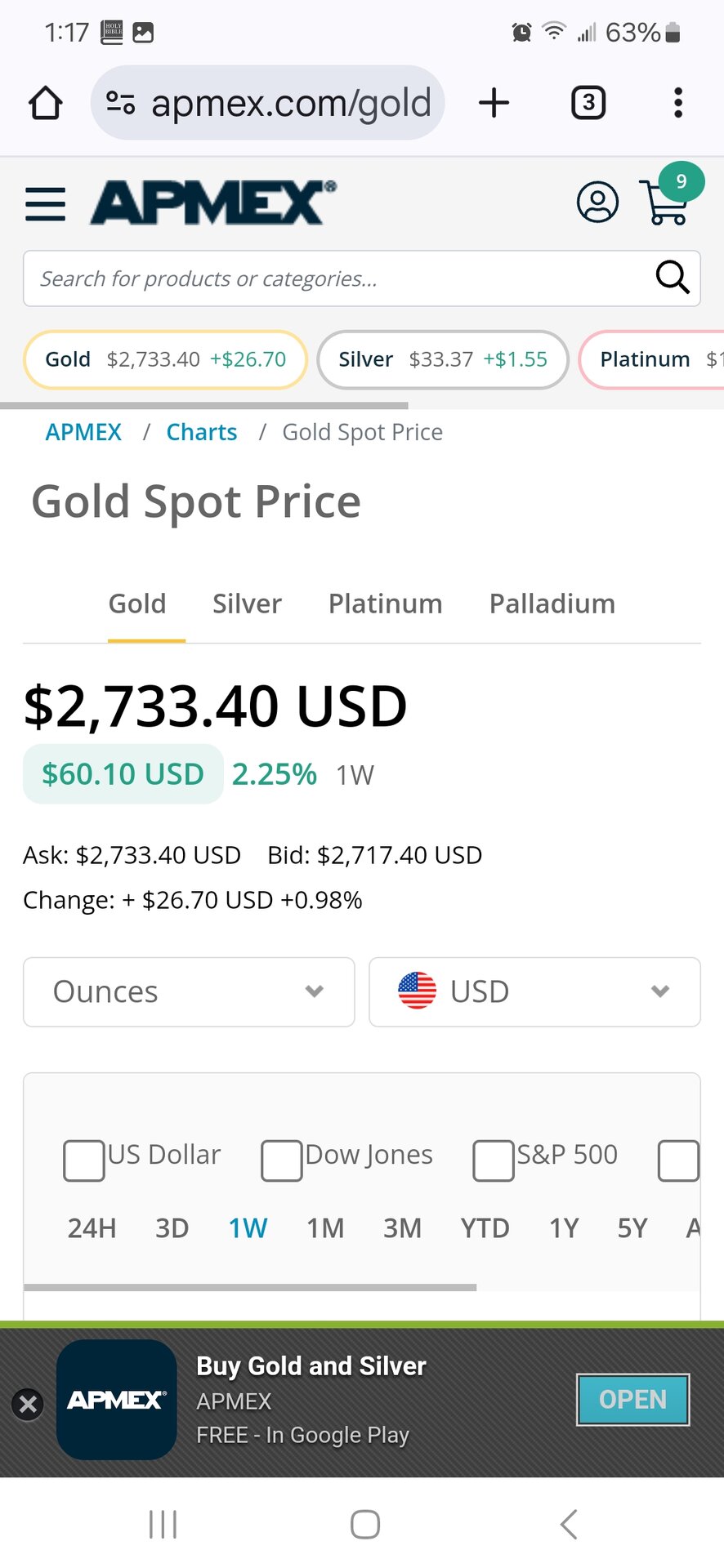The image size is (724, 1568).
Task: Tap the search magnifier icon
Action: pos(673,278)
